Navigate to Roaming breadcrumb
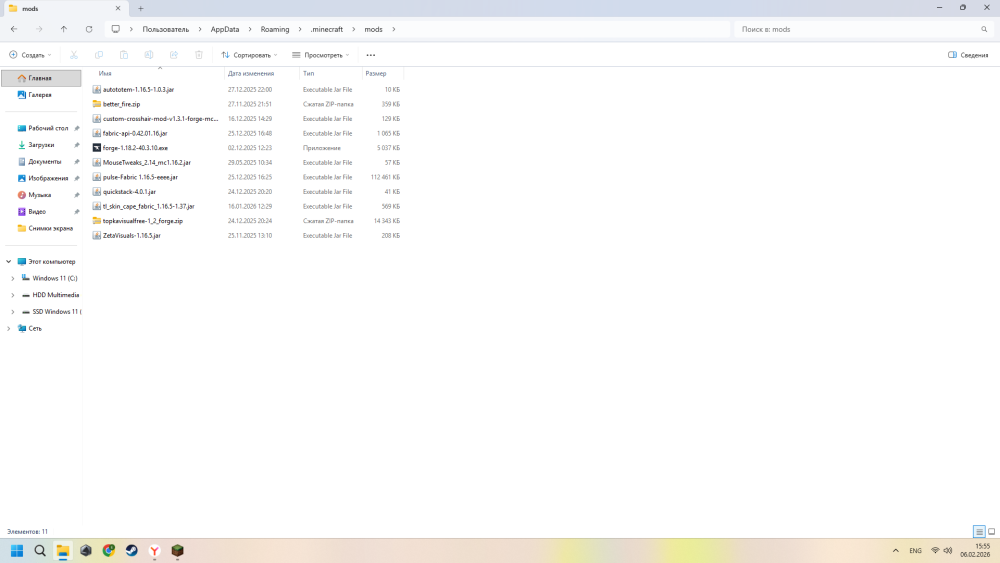 275,29
